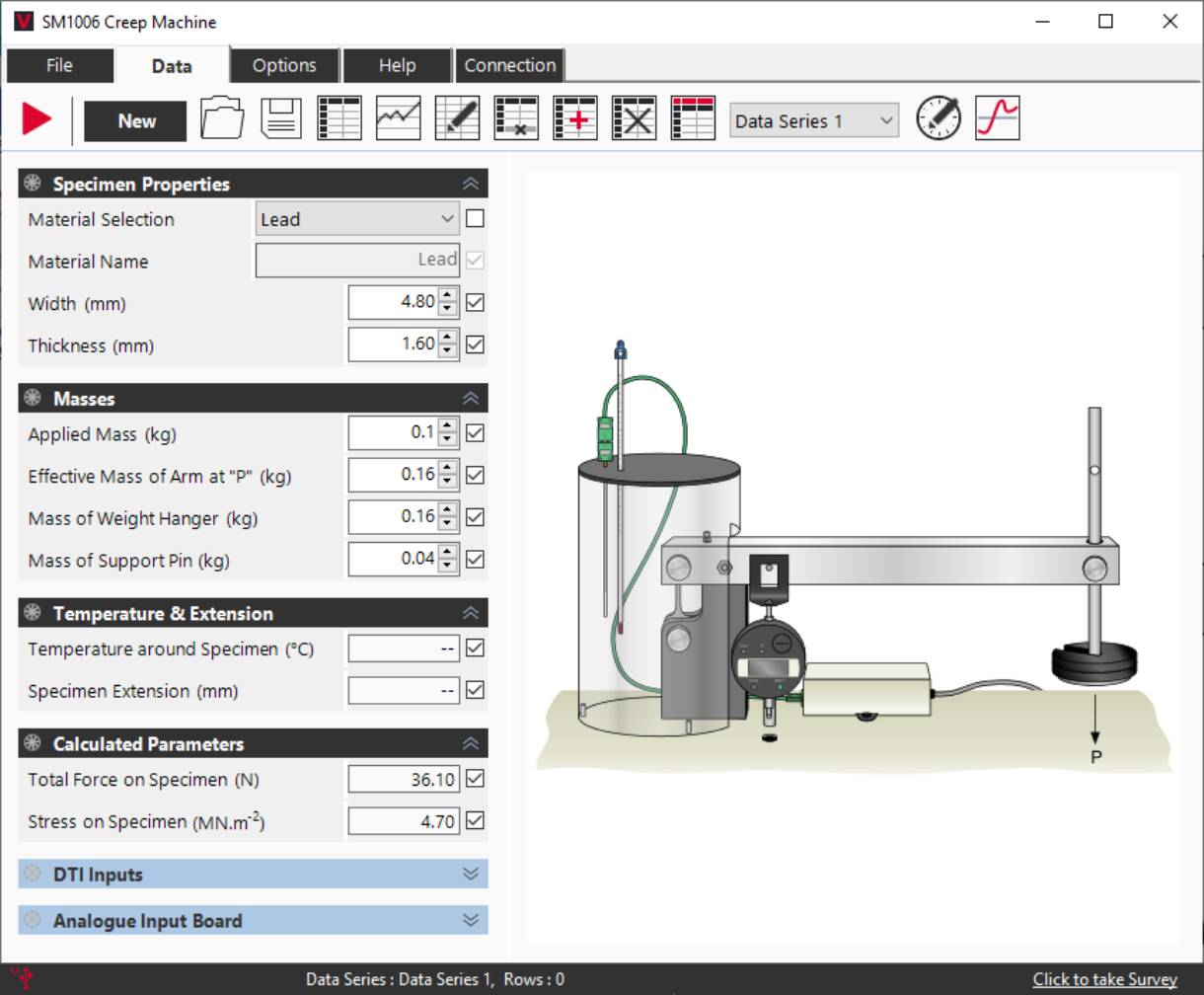Expand the DTI Inputs panel
The image size is (1204, 995).
[471, 874]
